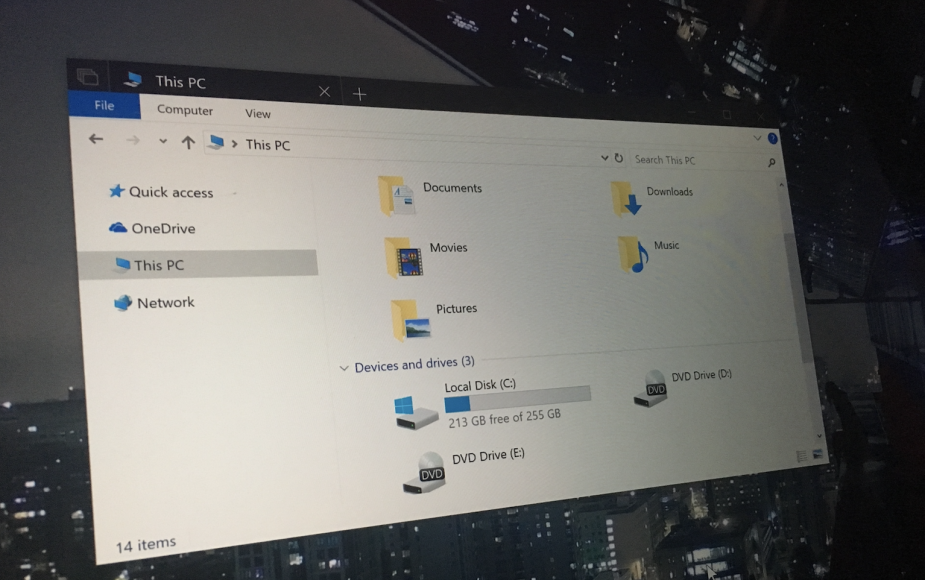The height and width of the screenshot is (580, 925).
Task: Click This PC in the address path
Action: [268, 145]
